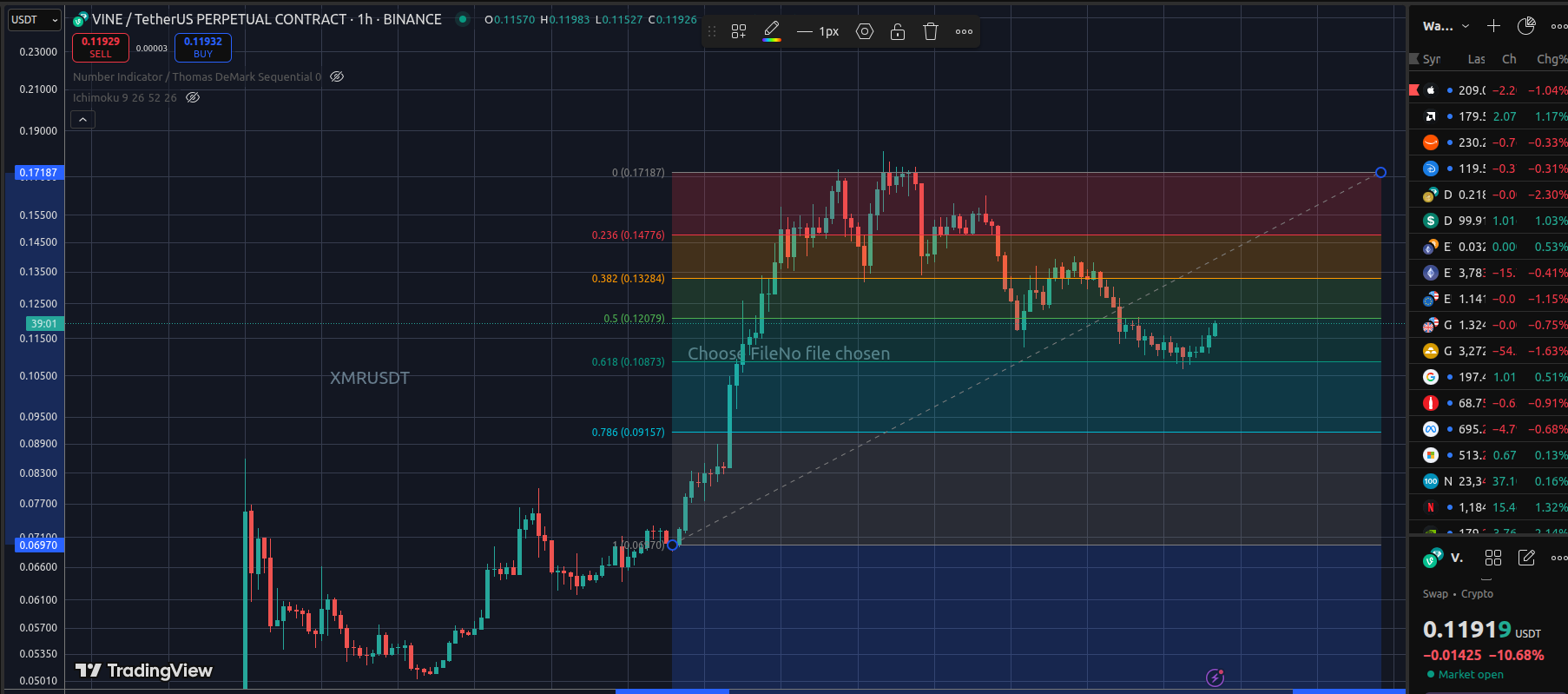Lock the selected Fibonacci drawing
Viewport: 1568px width, 694px height.
pyautogui.click(x=898, y=31)
